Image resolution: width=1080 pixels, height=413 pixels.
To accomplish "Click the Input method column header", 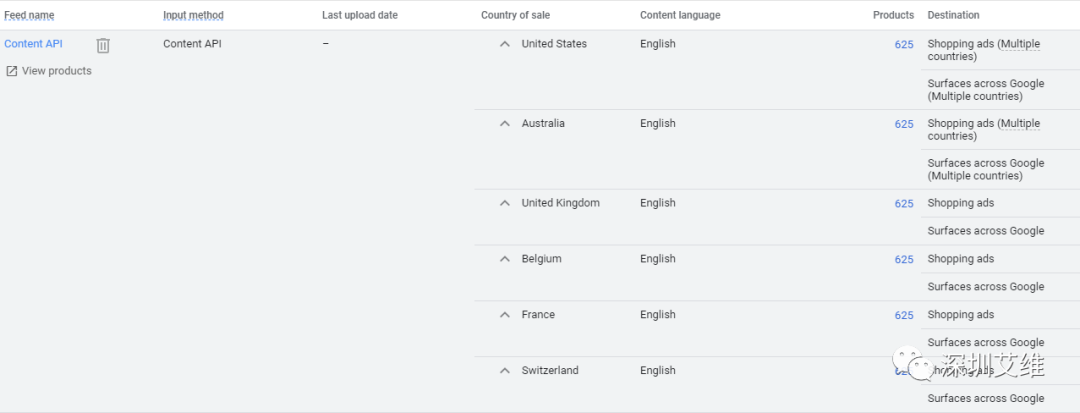I will pyautogui.click(x=193, y=15).
